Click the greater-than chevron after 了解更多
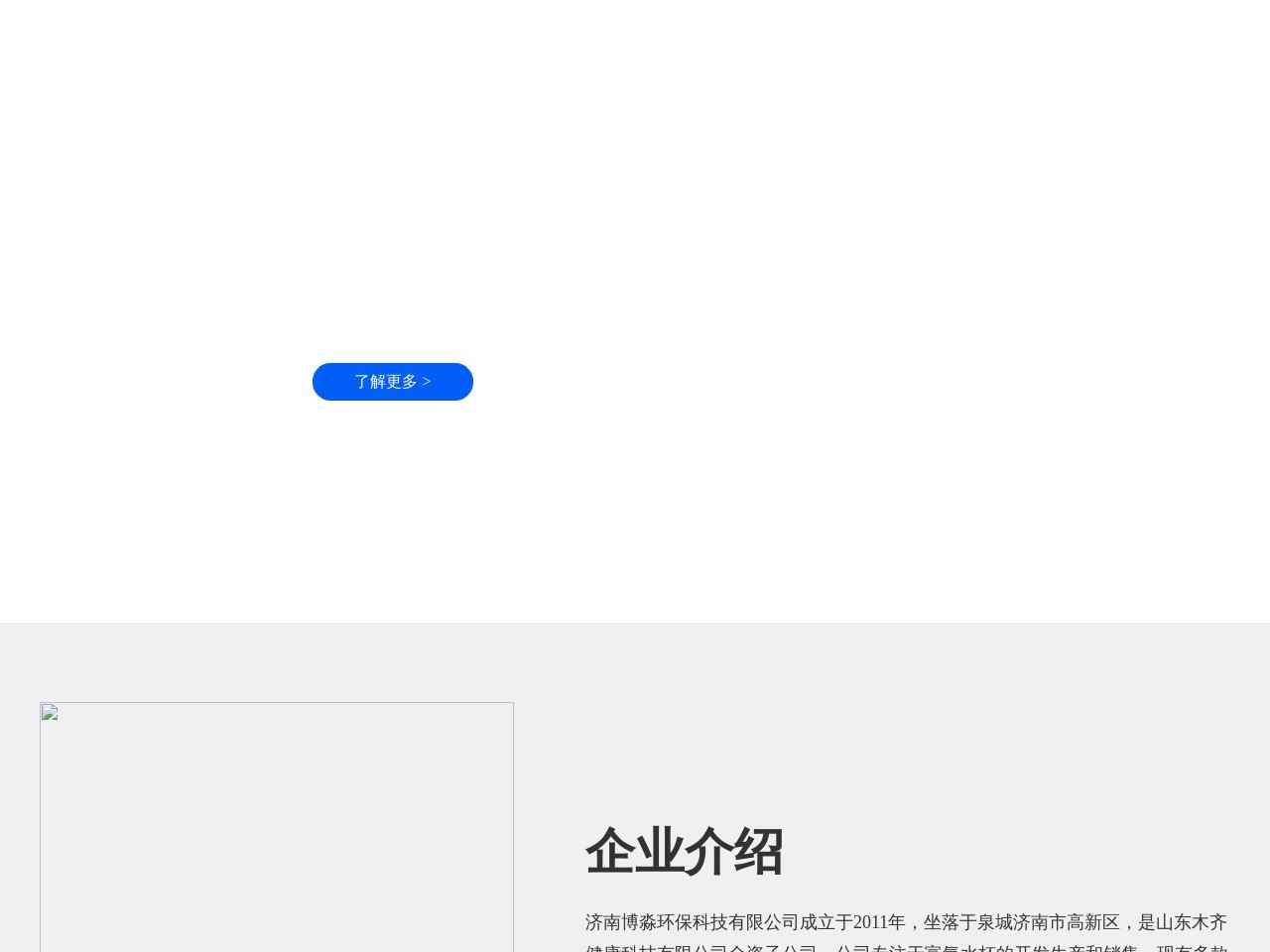The height and width of the screenshot is (952, 1270). pyautogui.click(x=427, y=382)
